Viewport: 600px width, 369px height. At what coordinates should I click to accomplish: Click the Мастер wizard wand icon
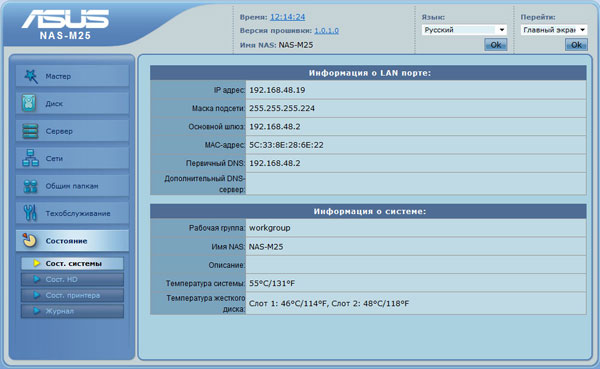click(31, 76)
